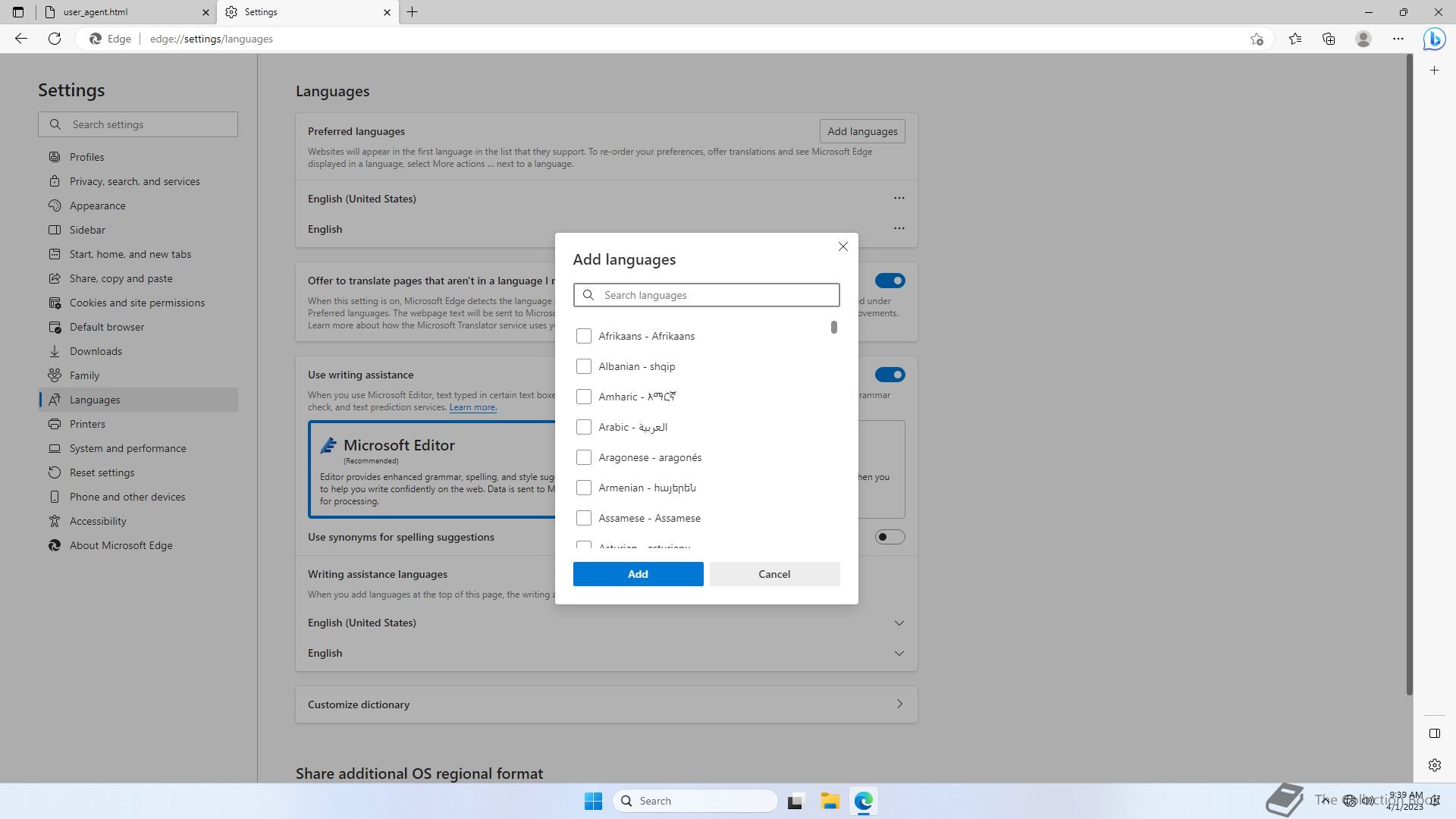Viewport: 1456px width, 819px height.
Task: Expand Customize dictionary section
Action: point(899,704)
